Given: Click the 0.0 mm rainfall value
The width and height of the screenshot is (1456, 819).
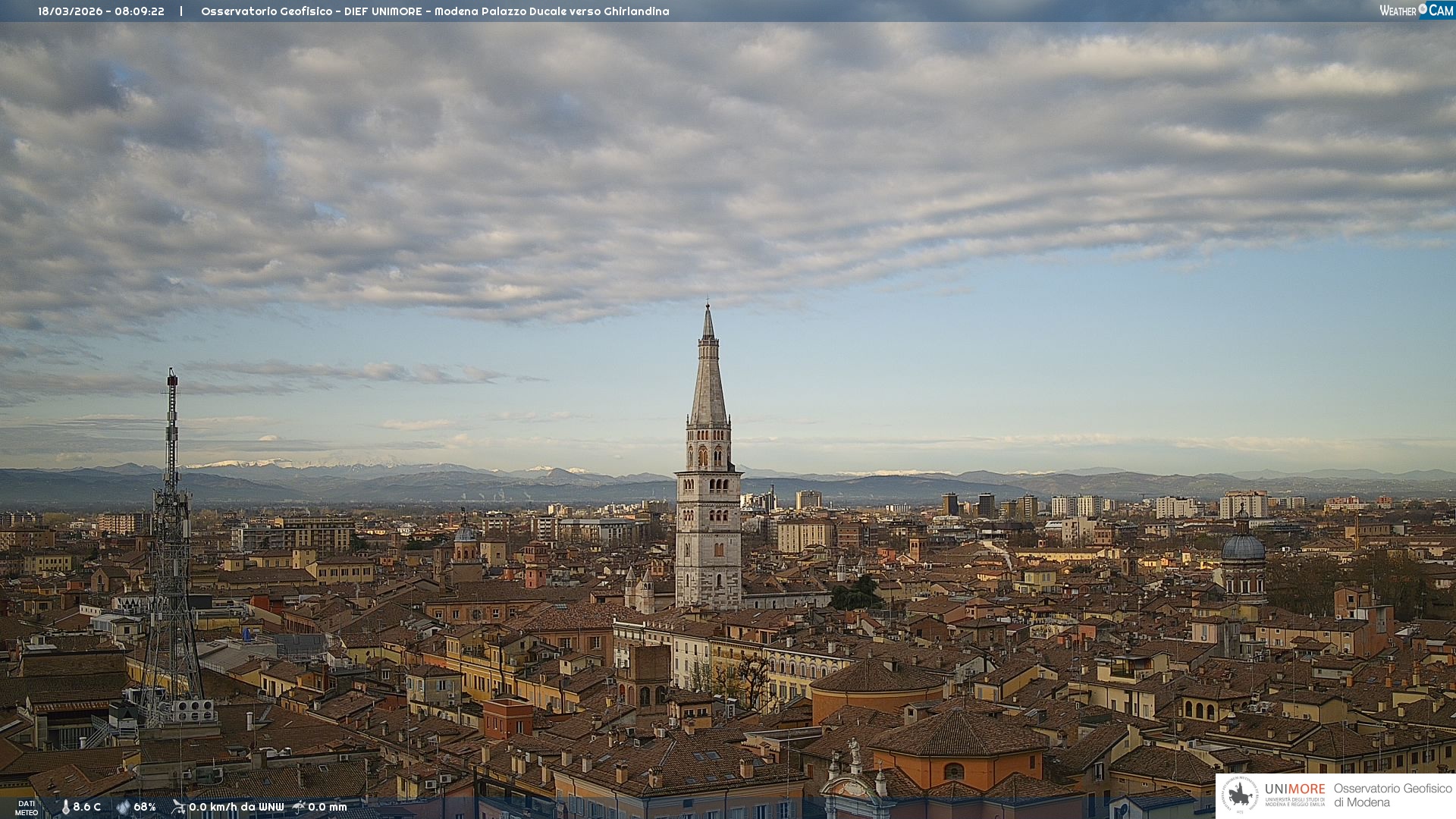Looking at the screenshot, I should tap(328, 807).
